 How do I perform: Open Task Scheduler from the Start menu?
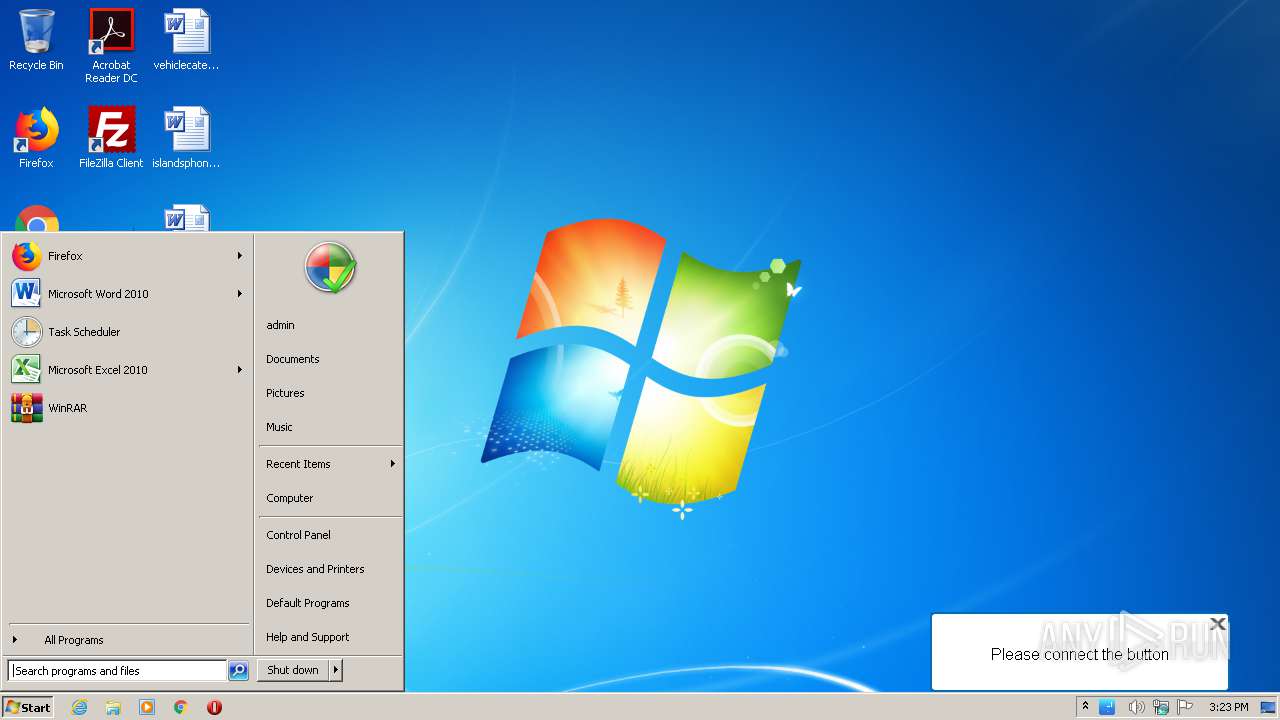tap(128, 332)
